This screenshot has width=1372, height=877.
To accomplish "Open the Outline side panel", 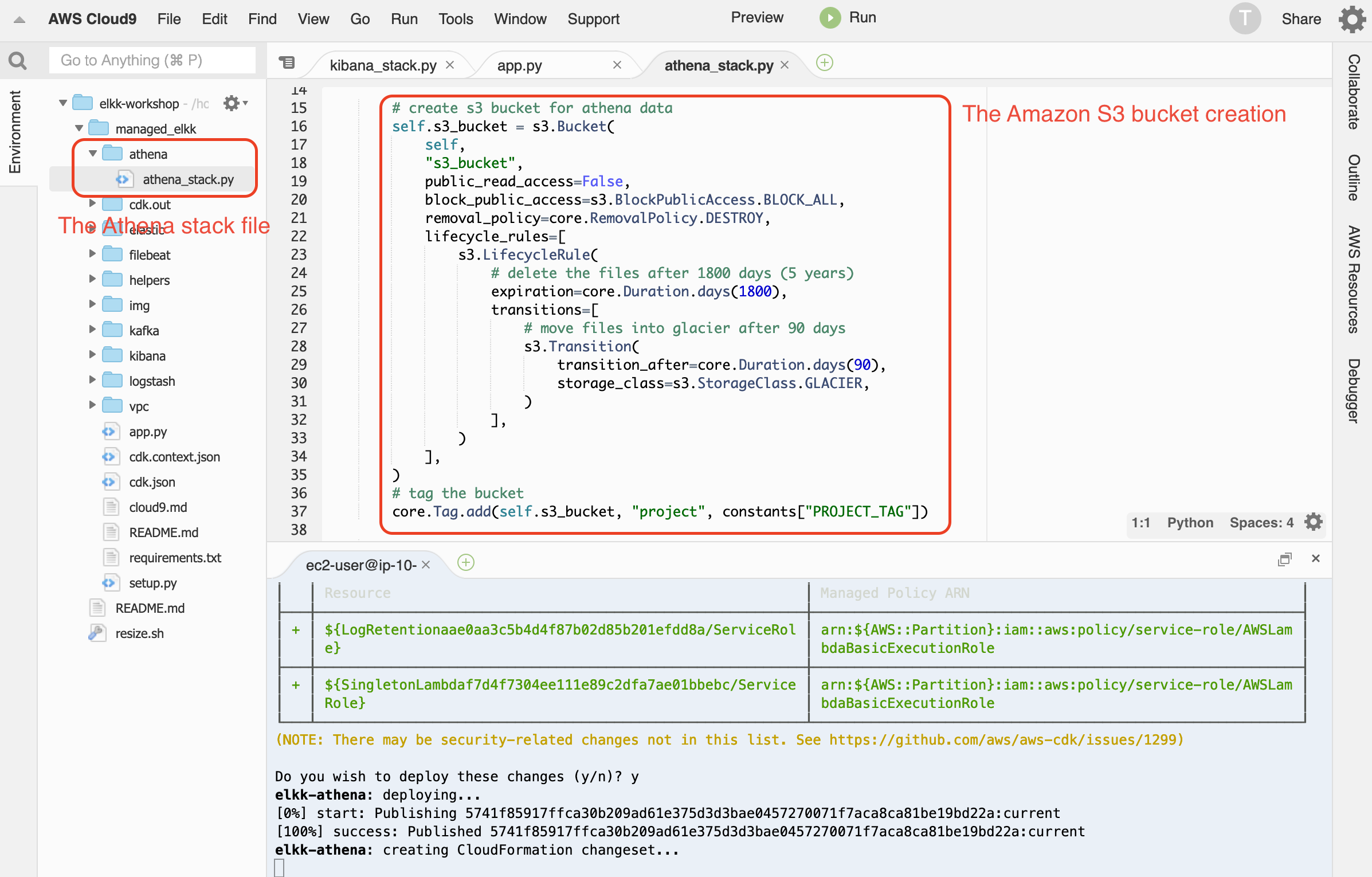I will [x=1353, y=177].
